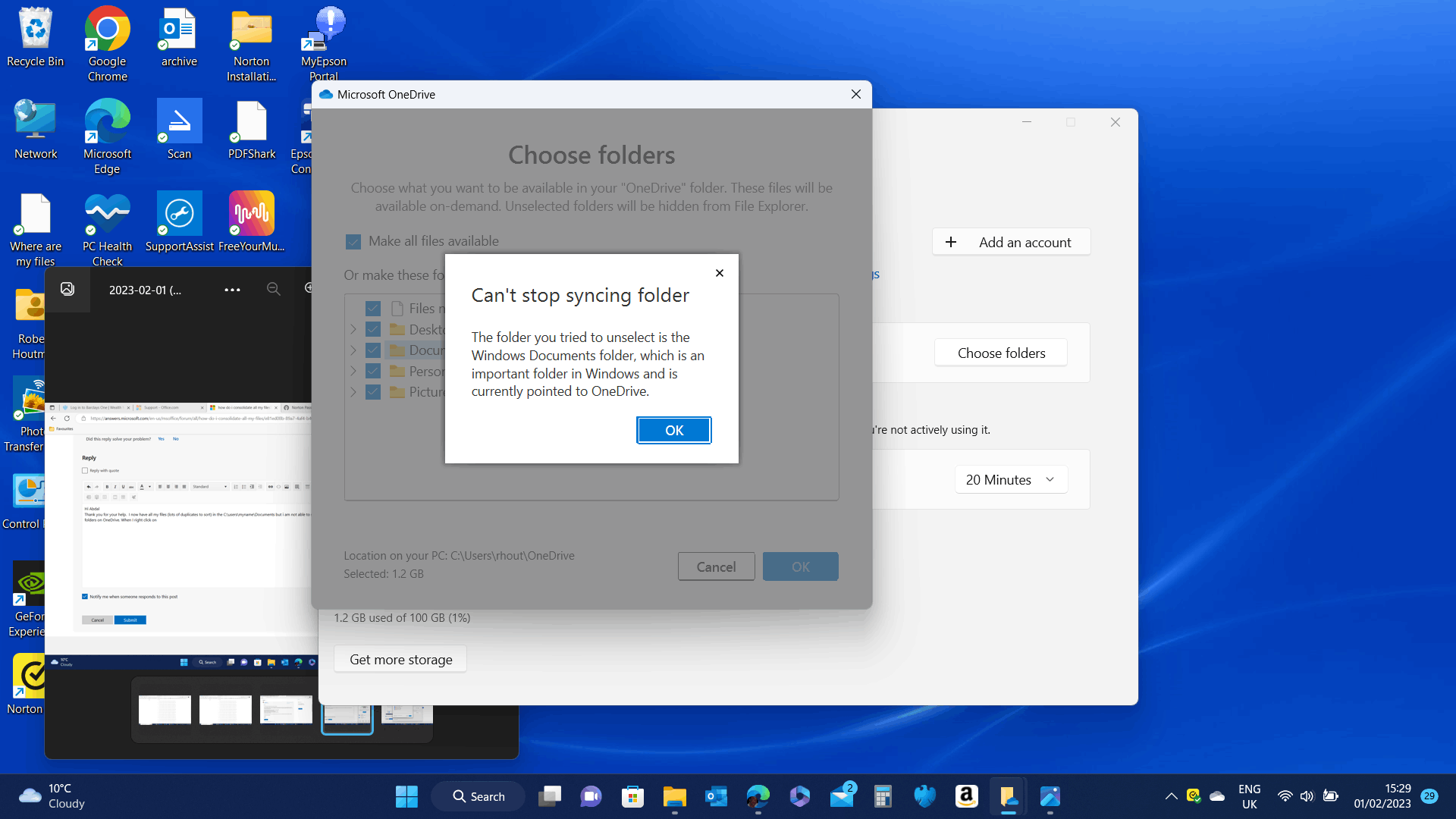Uncheck the Pictures folder checkbox
The height and width of the screenshot is (819, 1456).
click(x=372, y=392)
